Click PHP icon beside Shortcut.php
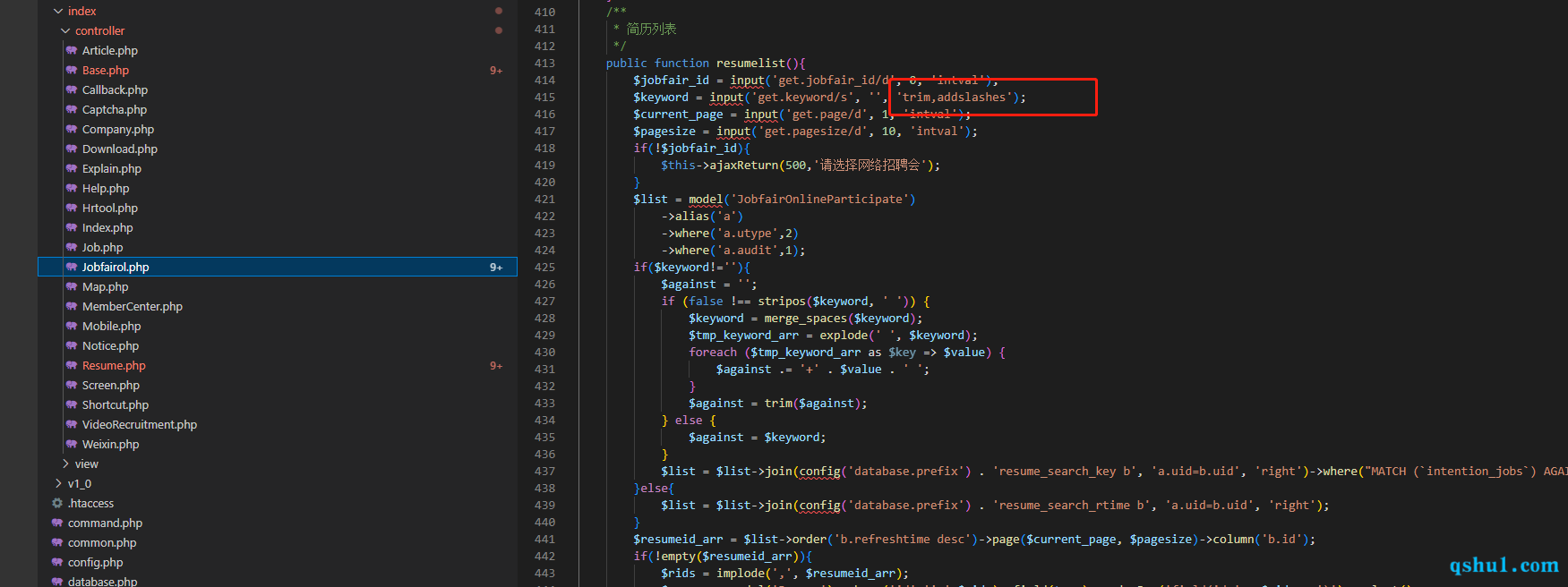Image resolution: width=1568 pixels, height=587 pixels. point(72,404)
